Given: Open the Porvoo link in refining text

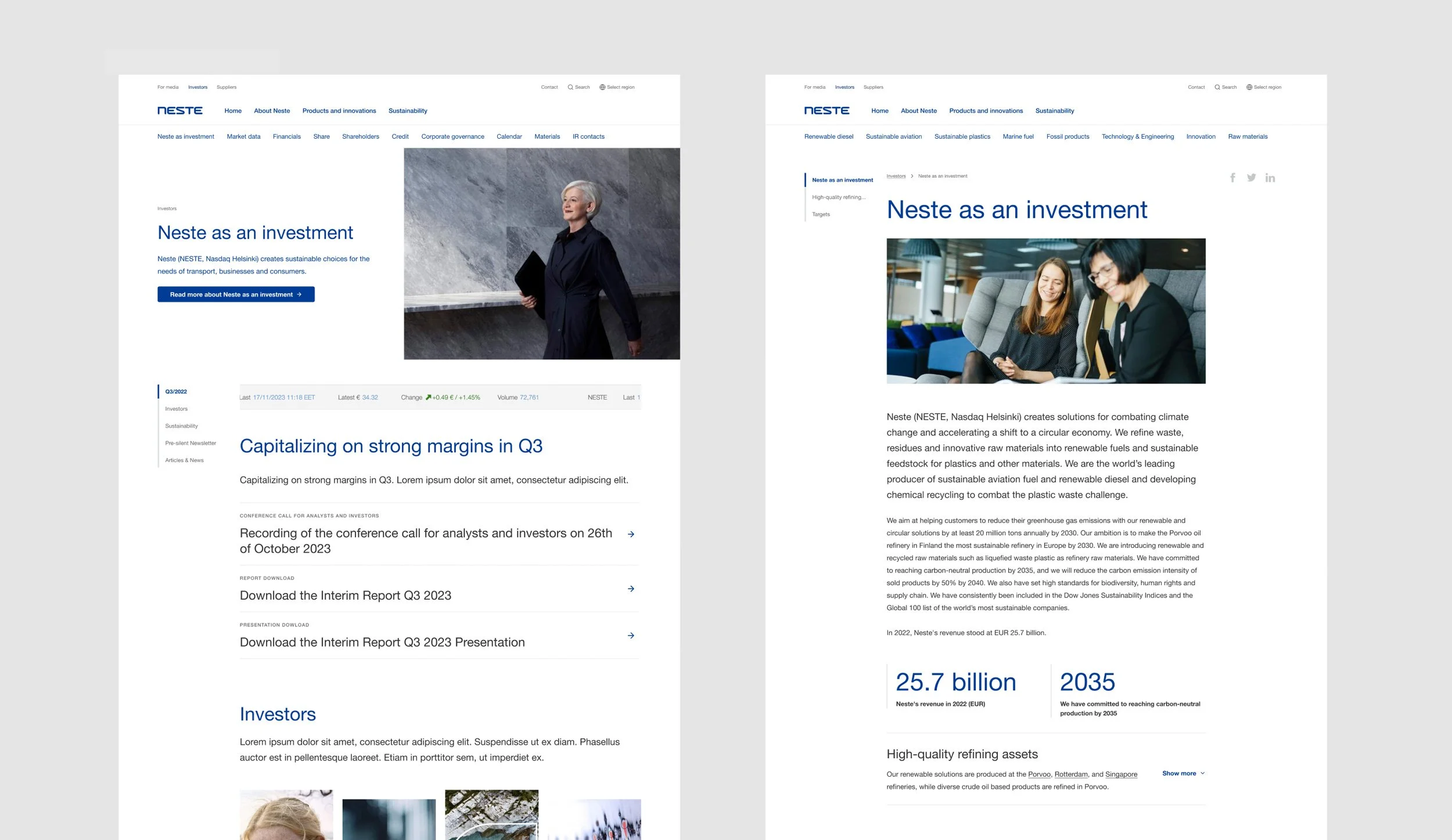Looking at the screenshot, I should [1039, 774].
